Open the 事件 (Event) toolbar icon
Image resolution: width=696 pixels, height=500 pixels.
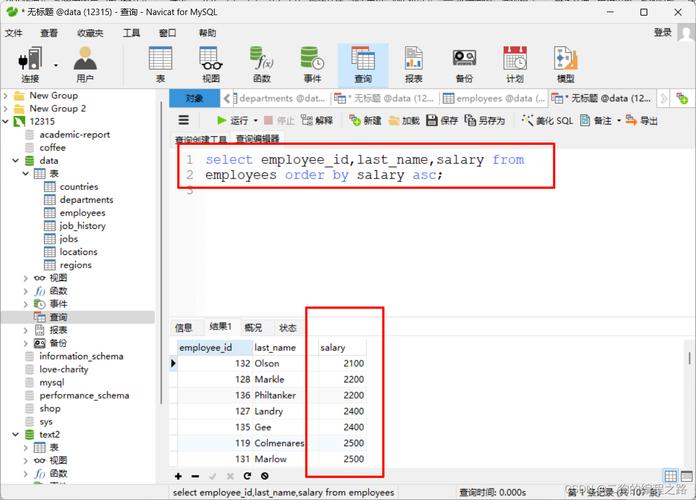pyautogui.click(x=312, y=64)
